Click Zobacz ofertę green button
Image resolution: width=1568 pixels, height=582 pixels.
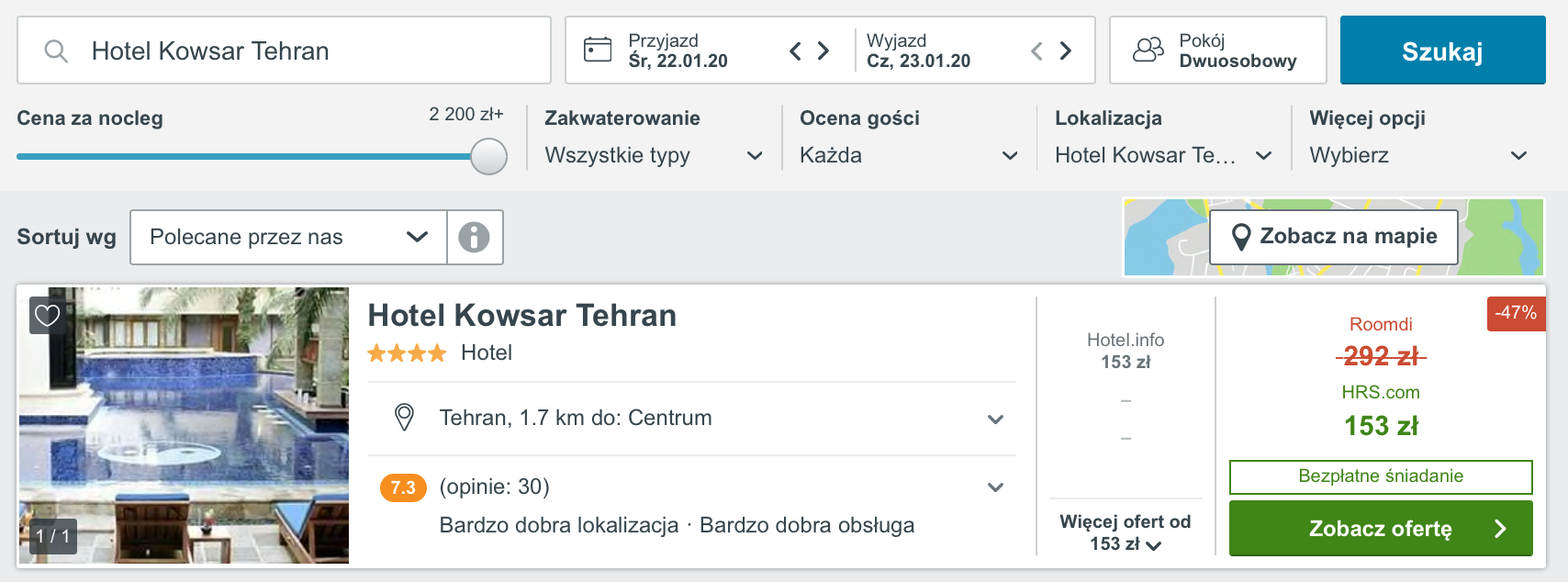click(1381, 528)
